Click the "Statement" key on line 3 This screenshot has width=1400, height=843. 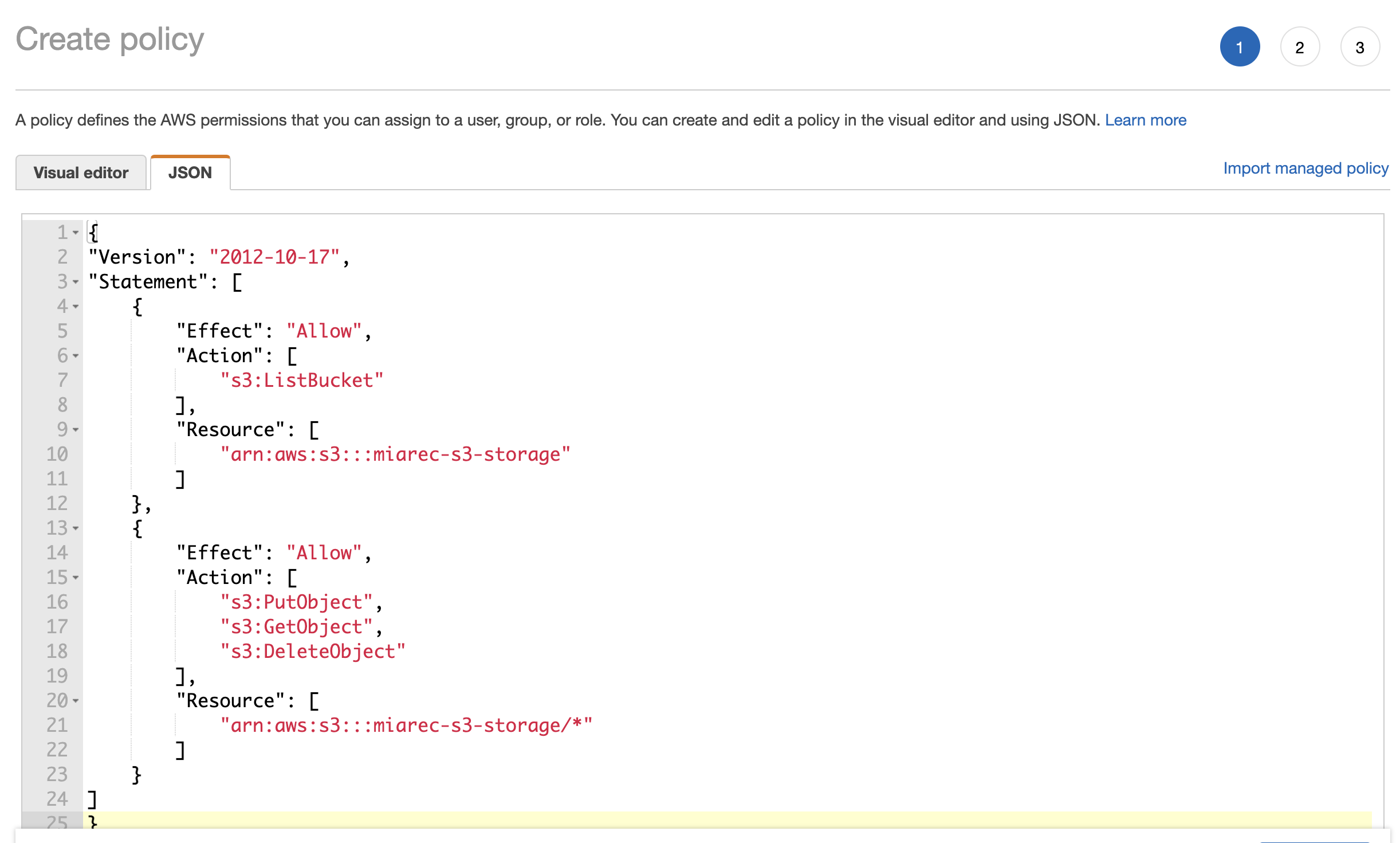click(148, 282)
